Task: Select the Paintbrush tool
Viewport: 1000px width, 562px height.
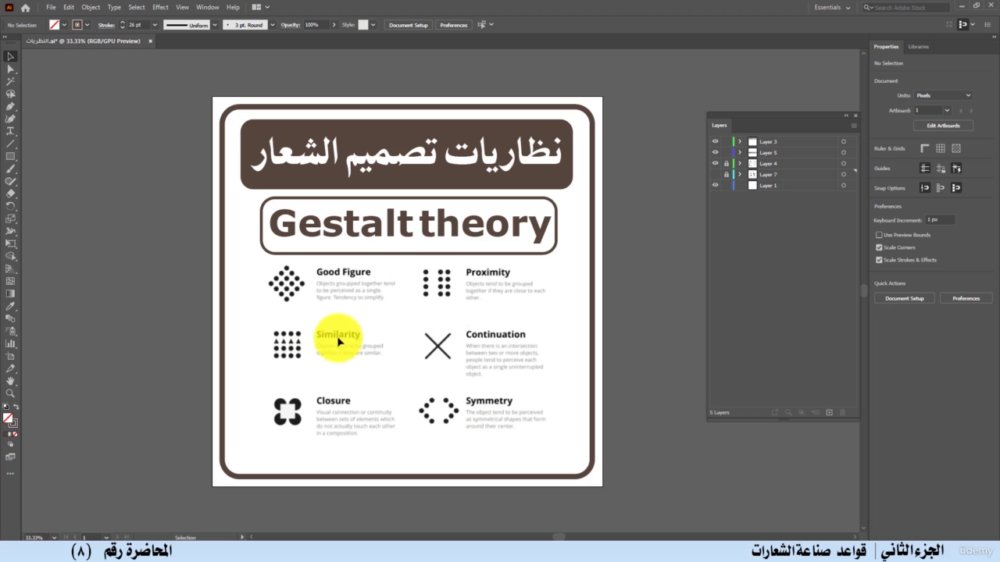Action: (10, 169)
